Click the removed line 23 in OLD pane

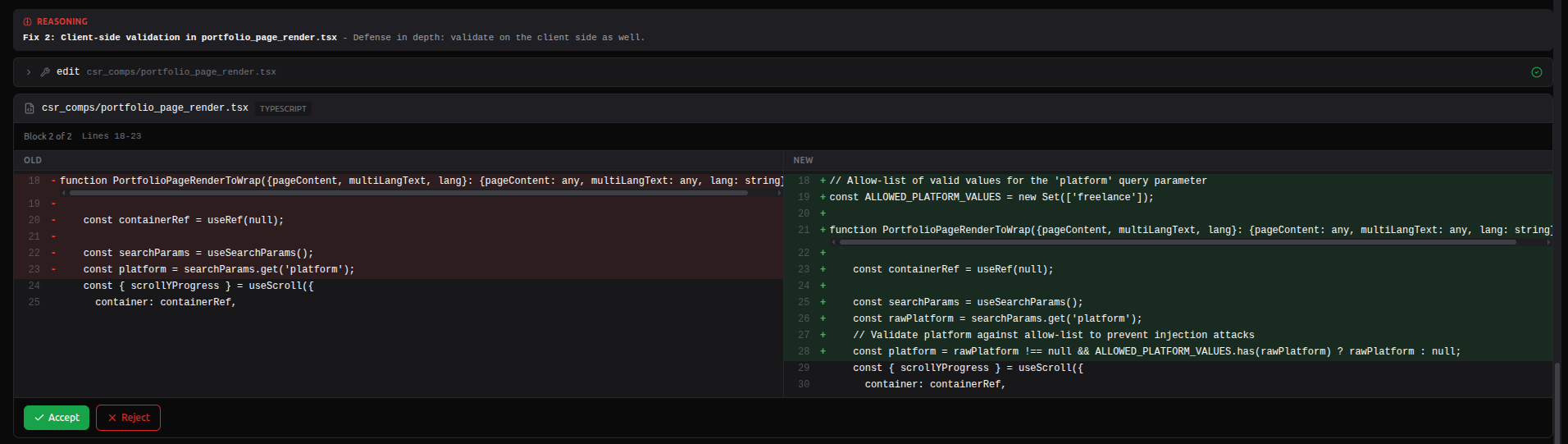(x=218, y=269)
